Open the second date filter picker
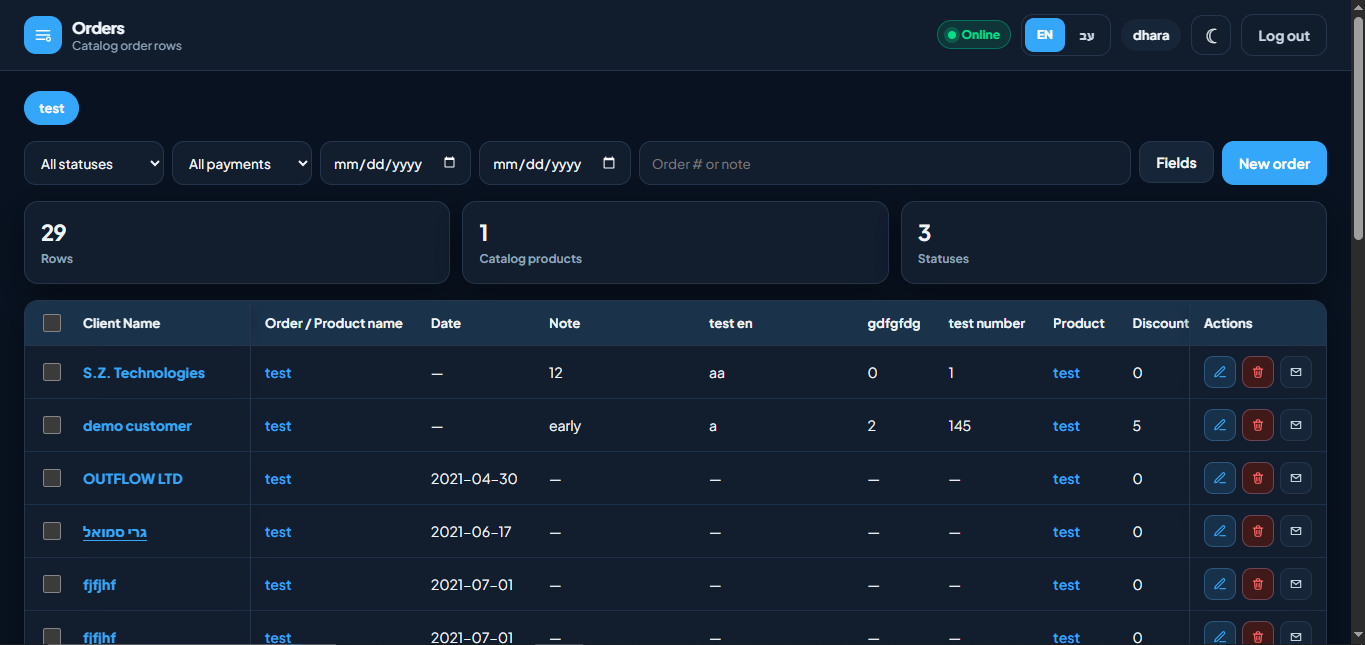Image resolution: width=1365 pixels, height=645 pixels. click(609, 163)
